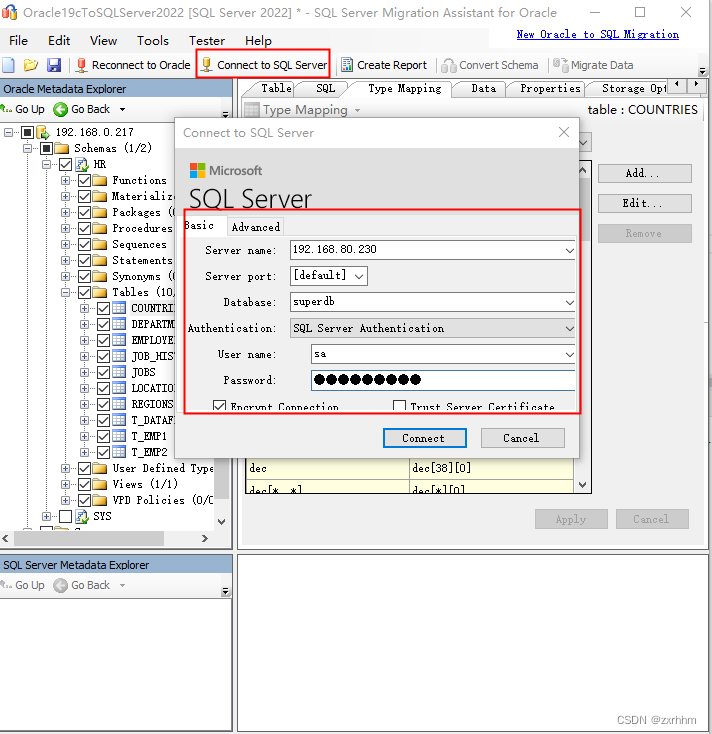
Task: Click the Save Project floppy icon
Action: [54, 65]
